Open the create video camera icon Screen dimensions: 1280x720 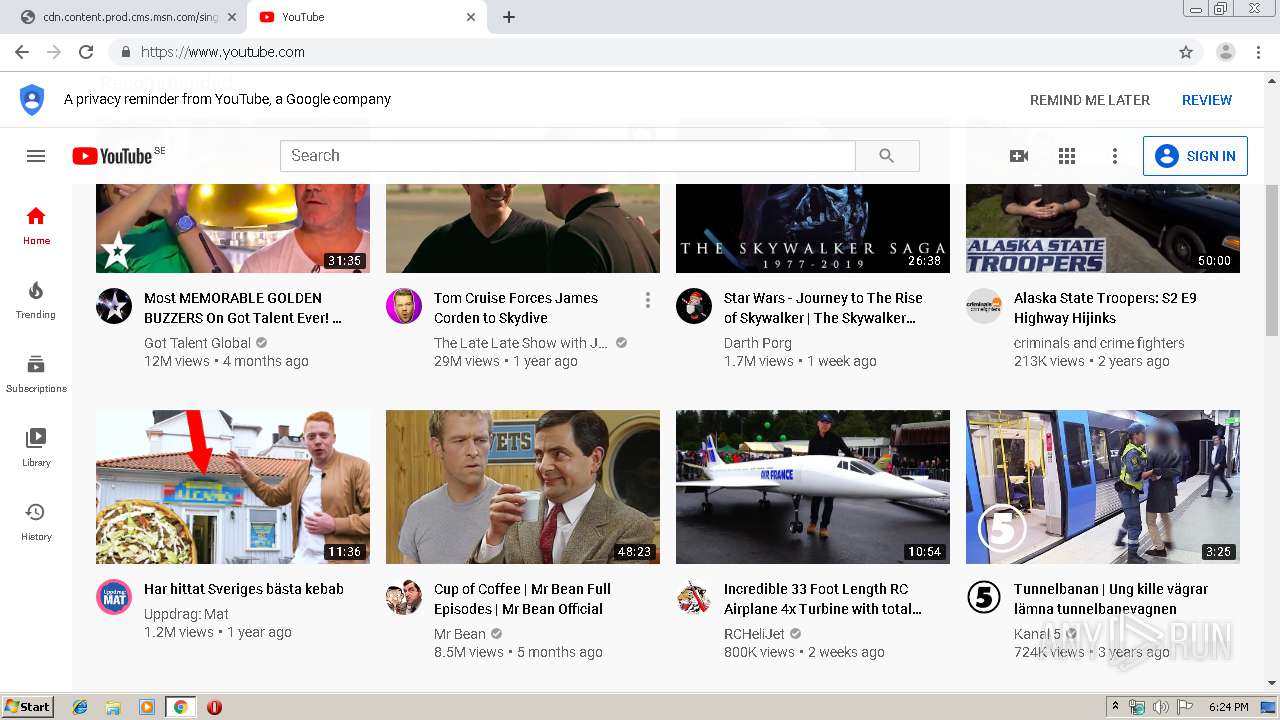1019,156
